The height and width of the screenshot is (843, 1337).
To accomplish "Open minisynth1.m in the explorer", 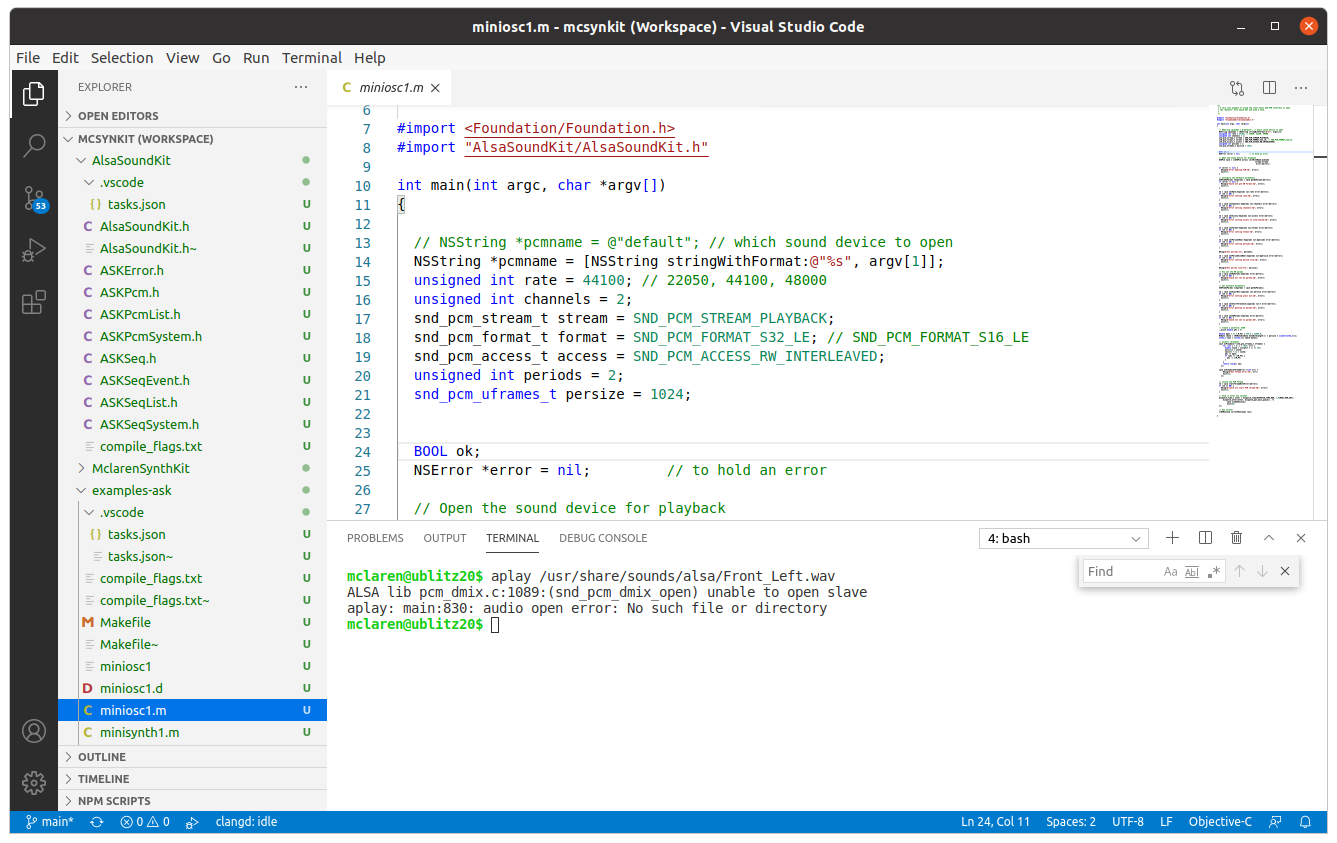I will click(139, 732).
